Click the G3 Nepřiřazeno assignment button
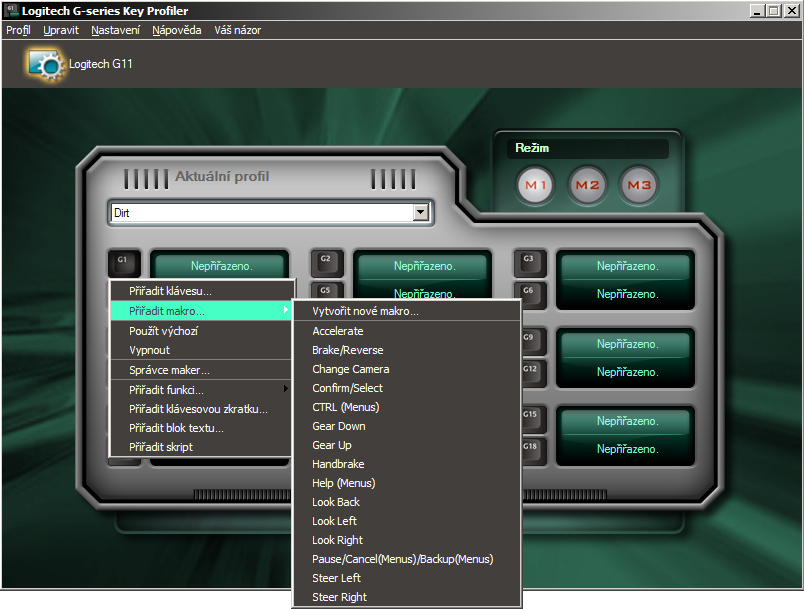Image resolution: width=804 pixels, height=609 pixels. coord(627,266)
